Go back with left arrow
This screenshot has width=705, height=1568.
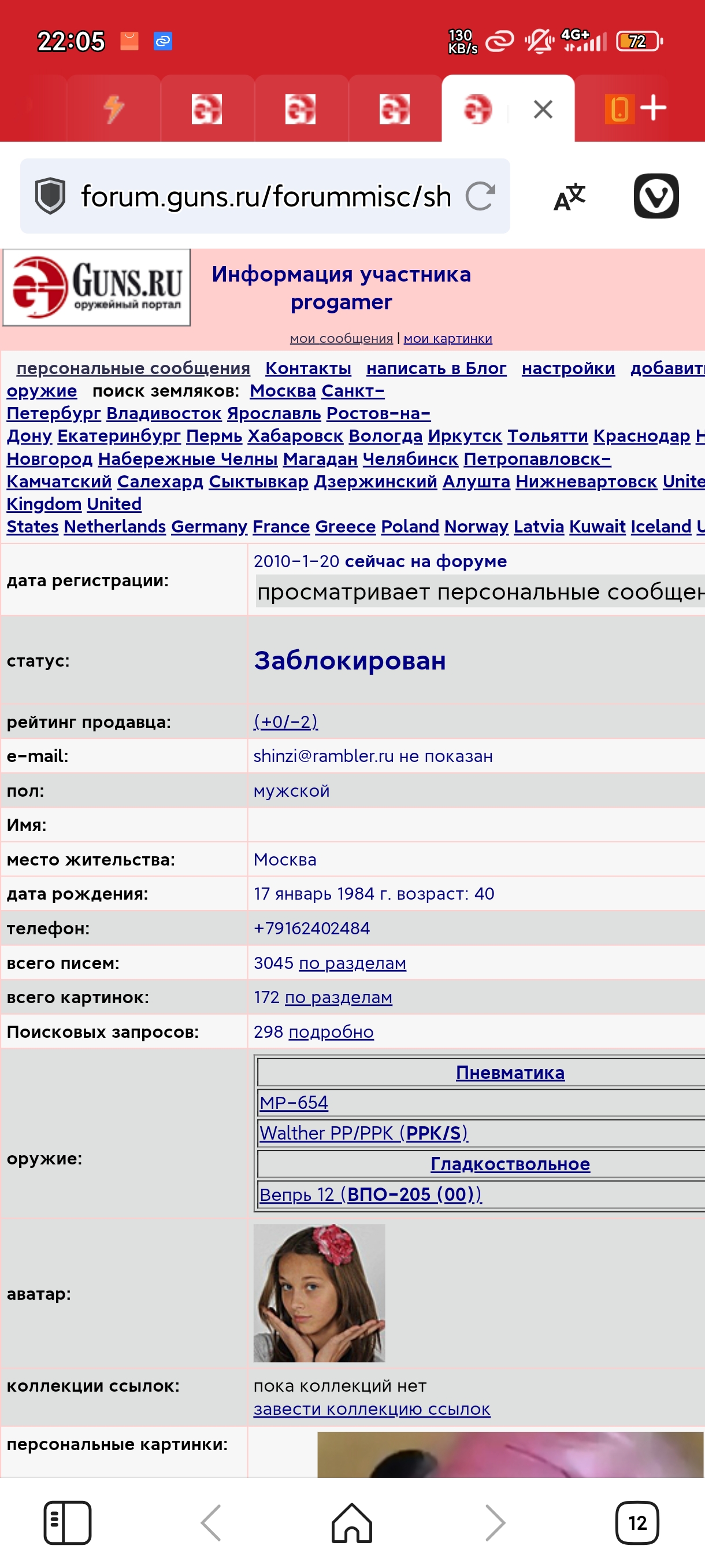210,1523
